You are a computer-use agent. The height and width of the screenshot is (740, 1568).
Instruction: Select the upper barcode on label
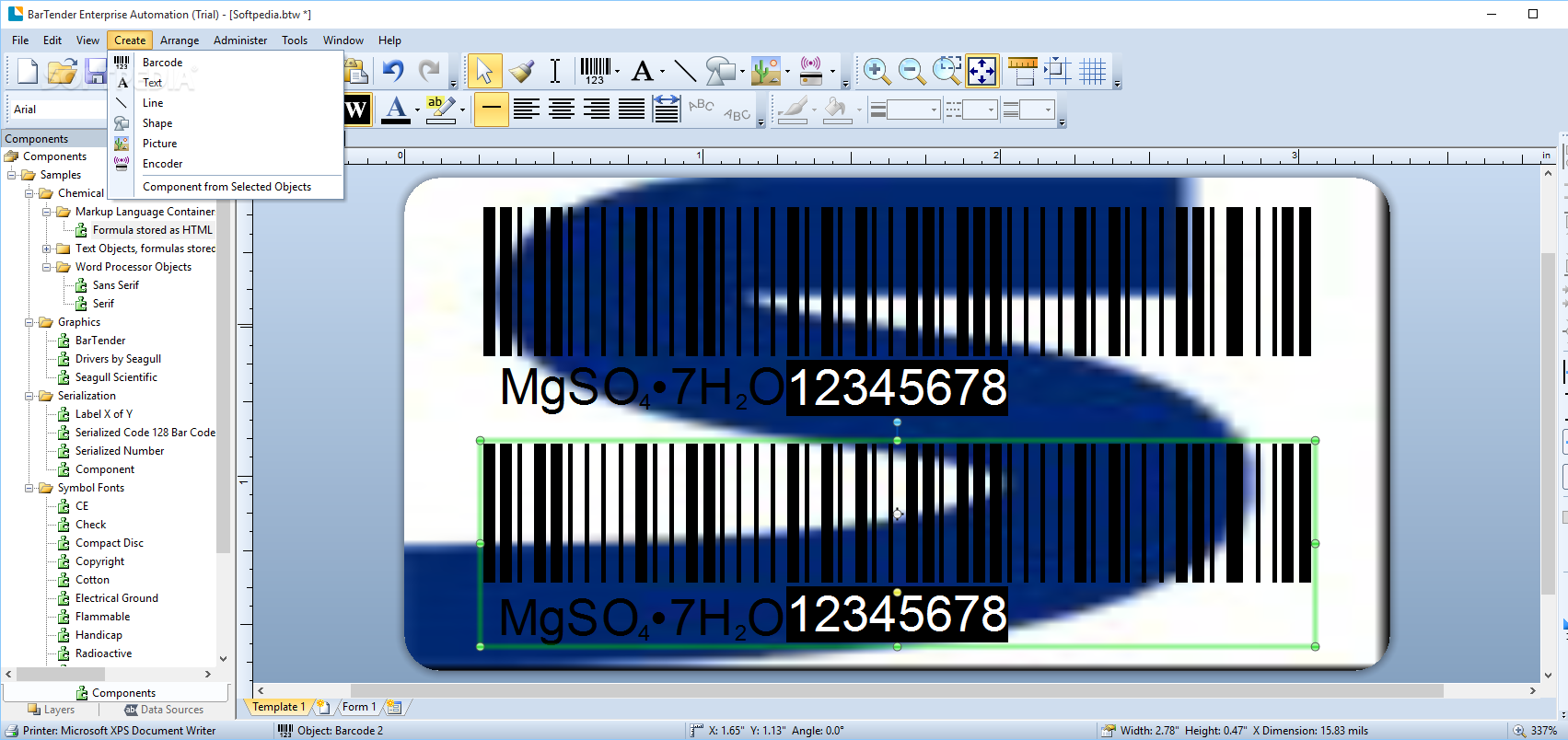pos(897,282)
